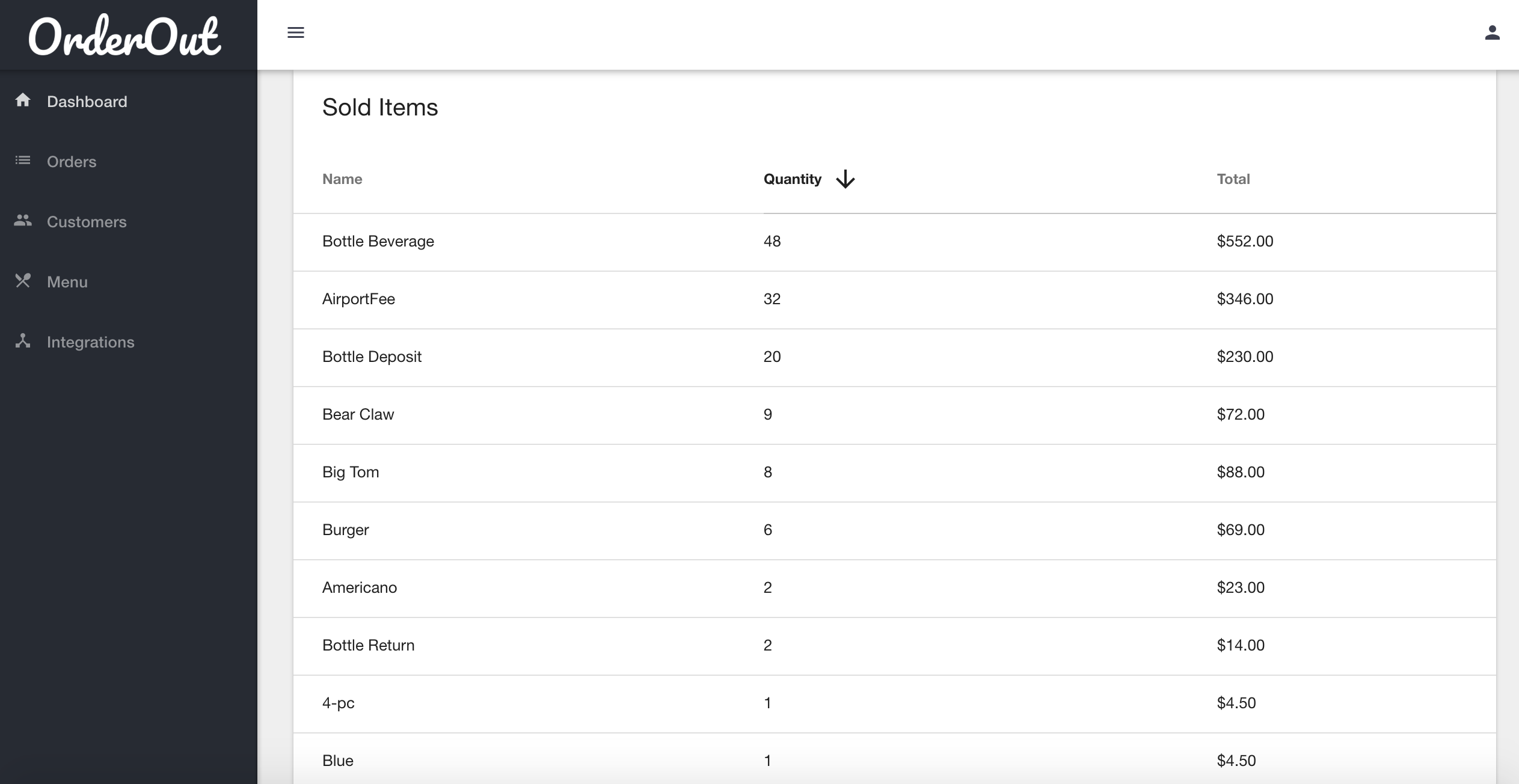This screenshot has width=1519, height=784.
Task: Click the Bear Claw item name
Action: click(358, 414)
